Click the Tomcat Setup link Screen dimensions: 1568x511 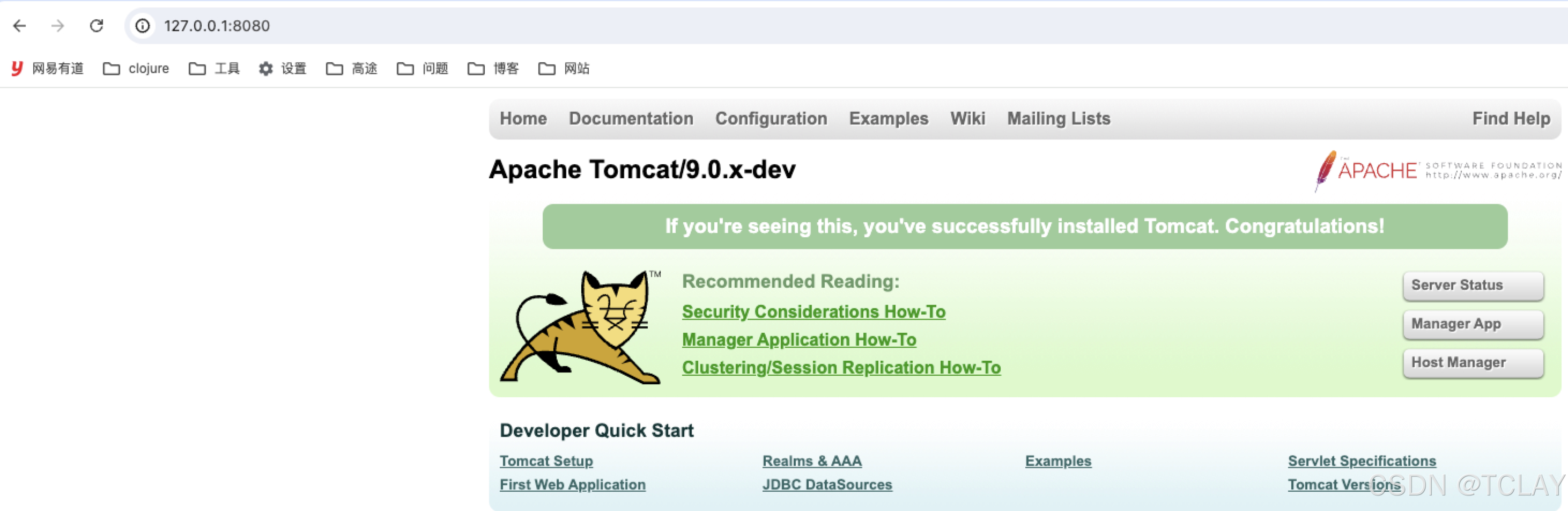point(546,461)
